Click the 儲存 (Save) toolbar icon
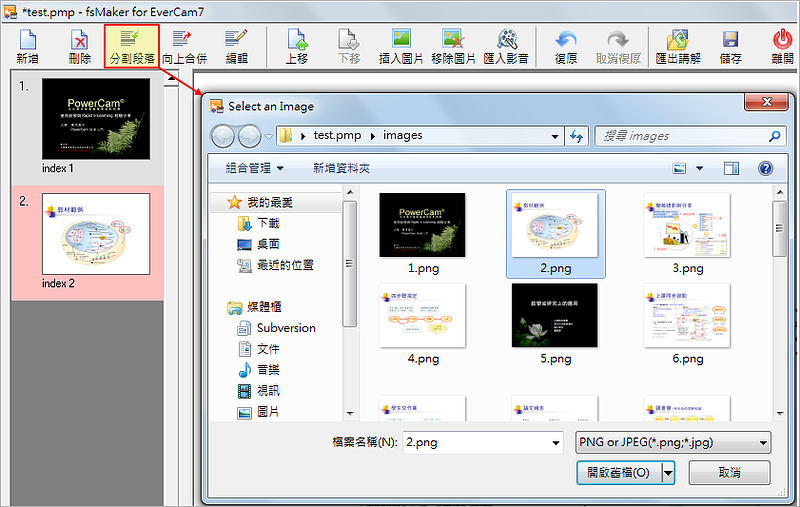This screenshot has height=507, width=800. (x=730, y=45)
